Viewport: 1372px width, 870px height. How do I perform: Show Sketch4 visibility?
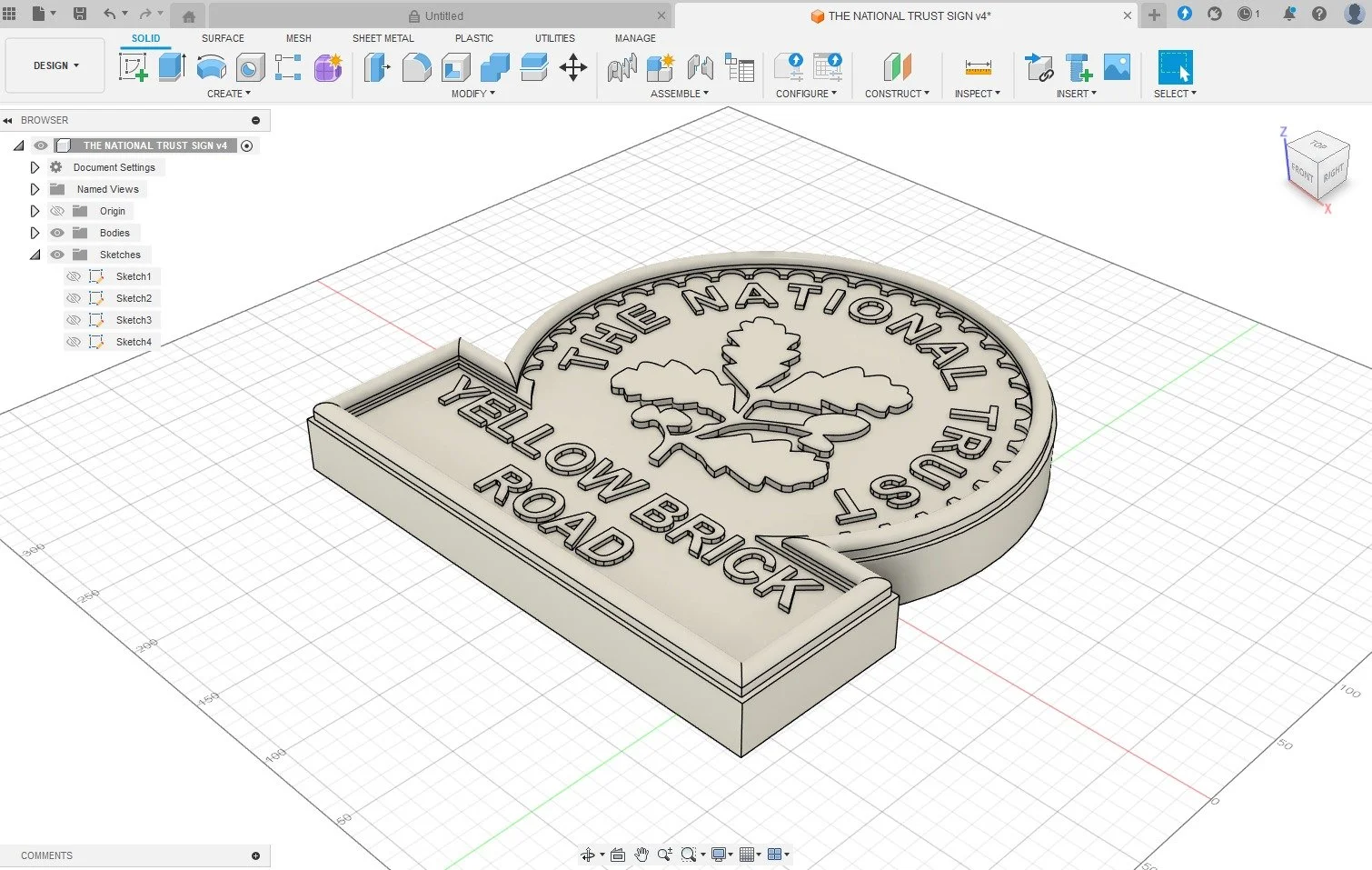[74, 342]
